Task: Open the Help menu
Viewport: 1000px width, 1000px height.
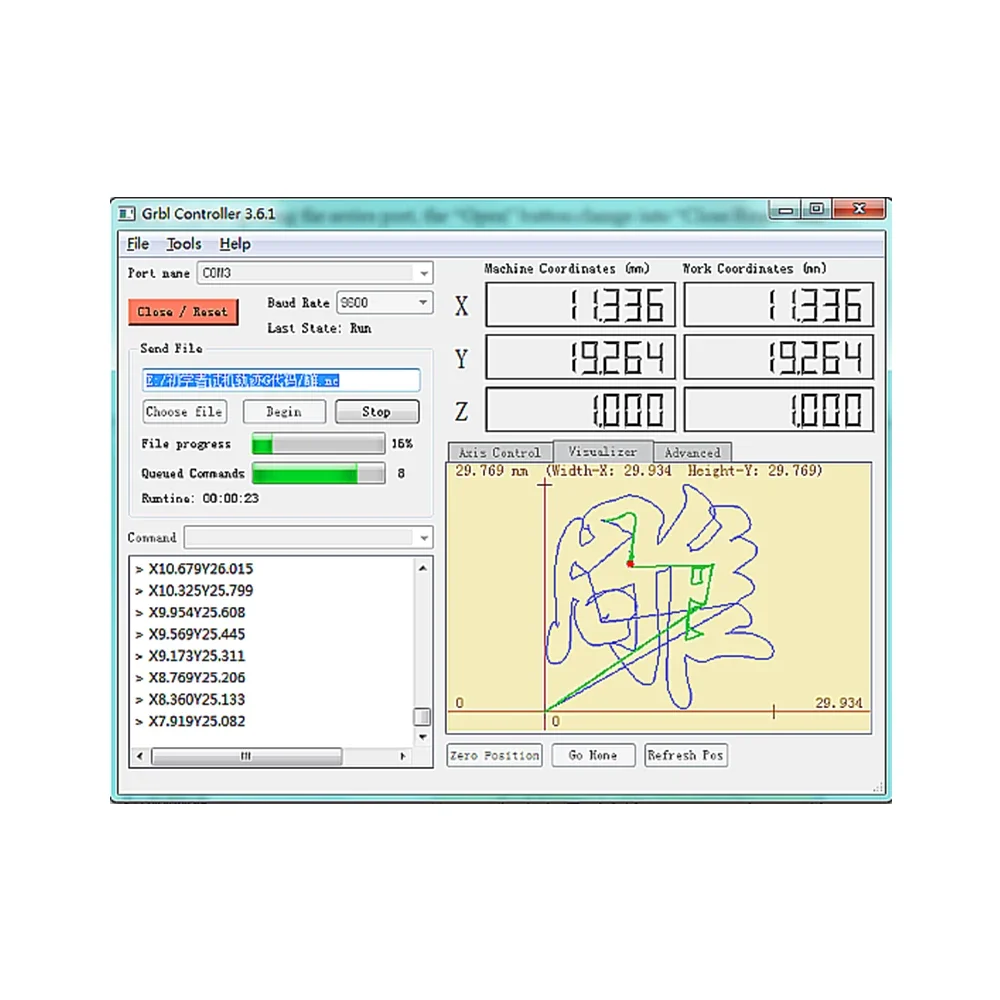Action: [235, 244]
